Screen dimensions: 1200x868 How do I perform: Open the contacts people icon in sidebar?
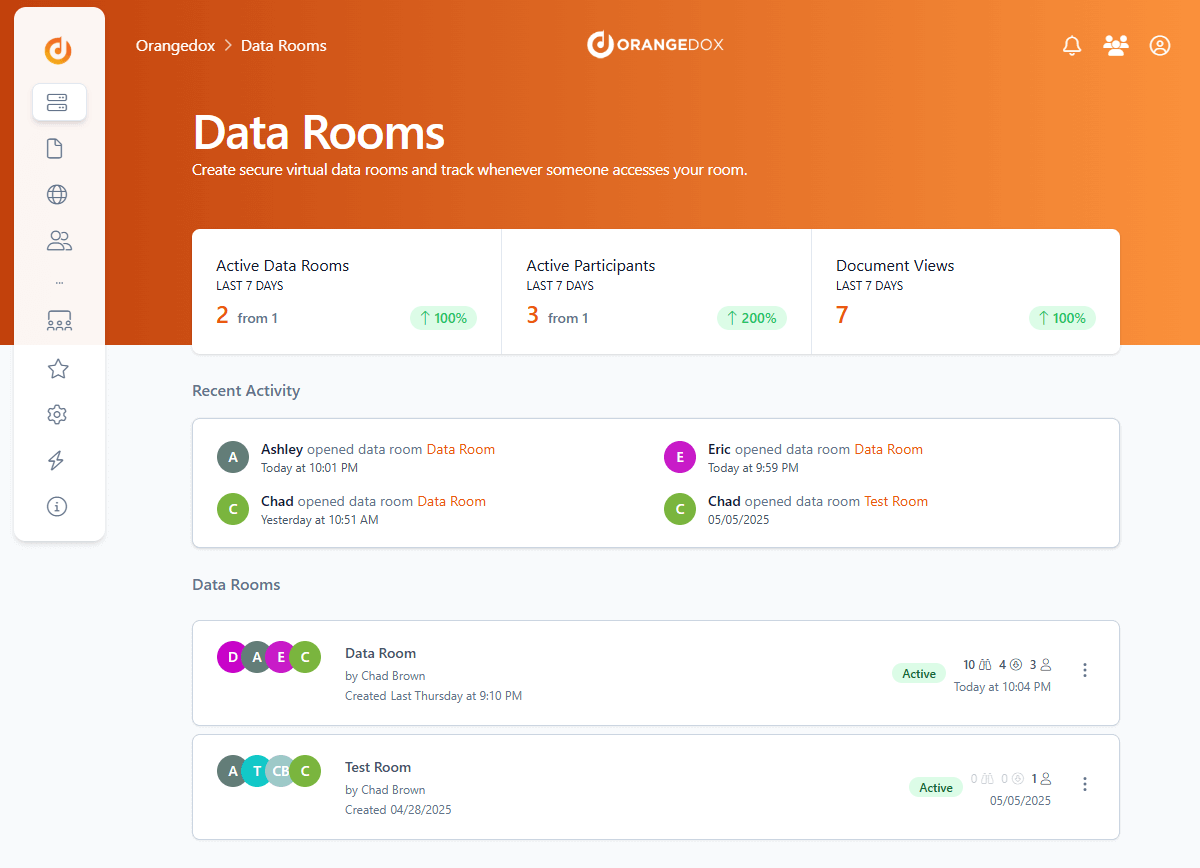click(x=59, y=241)
